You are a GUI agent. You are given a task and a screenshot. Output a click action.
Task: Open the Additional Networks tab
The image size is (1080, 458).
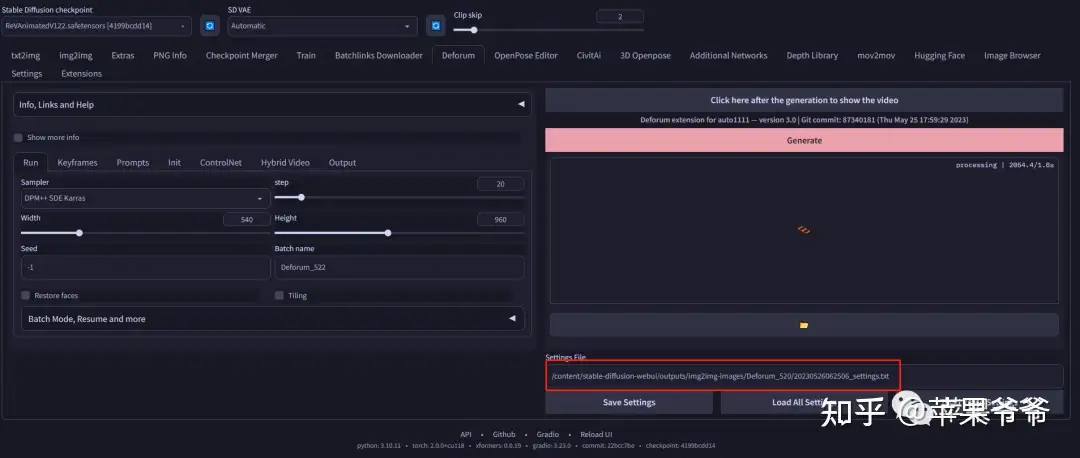point(728,56)
